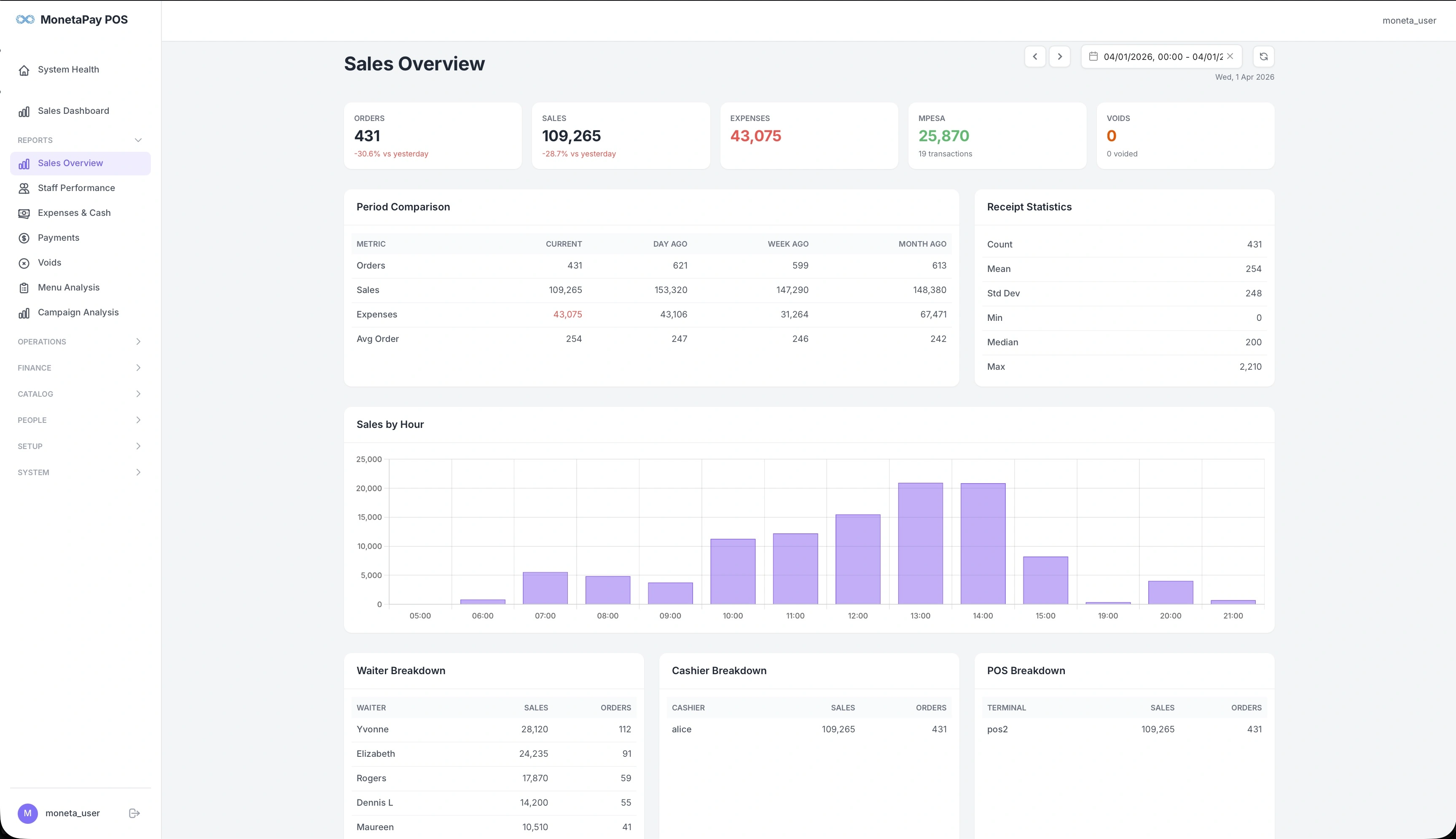This screenshot has width=1456, height=839.
Task: Click moneta_user in top right header
Action: [1409, 21]
